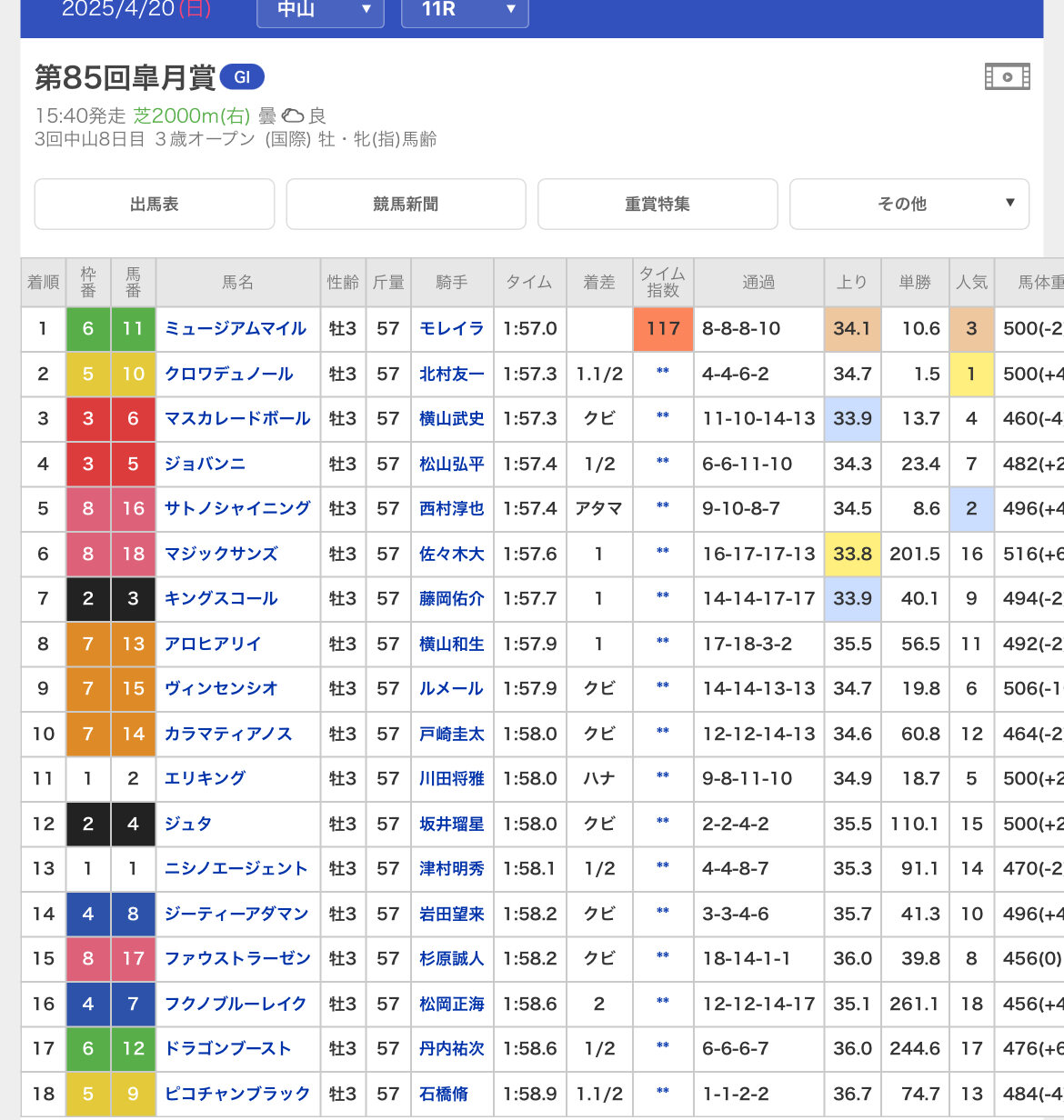Open horse ミュージアムマイル's page

point(236,328)
